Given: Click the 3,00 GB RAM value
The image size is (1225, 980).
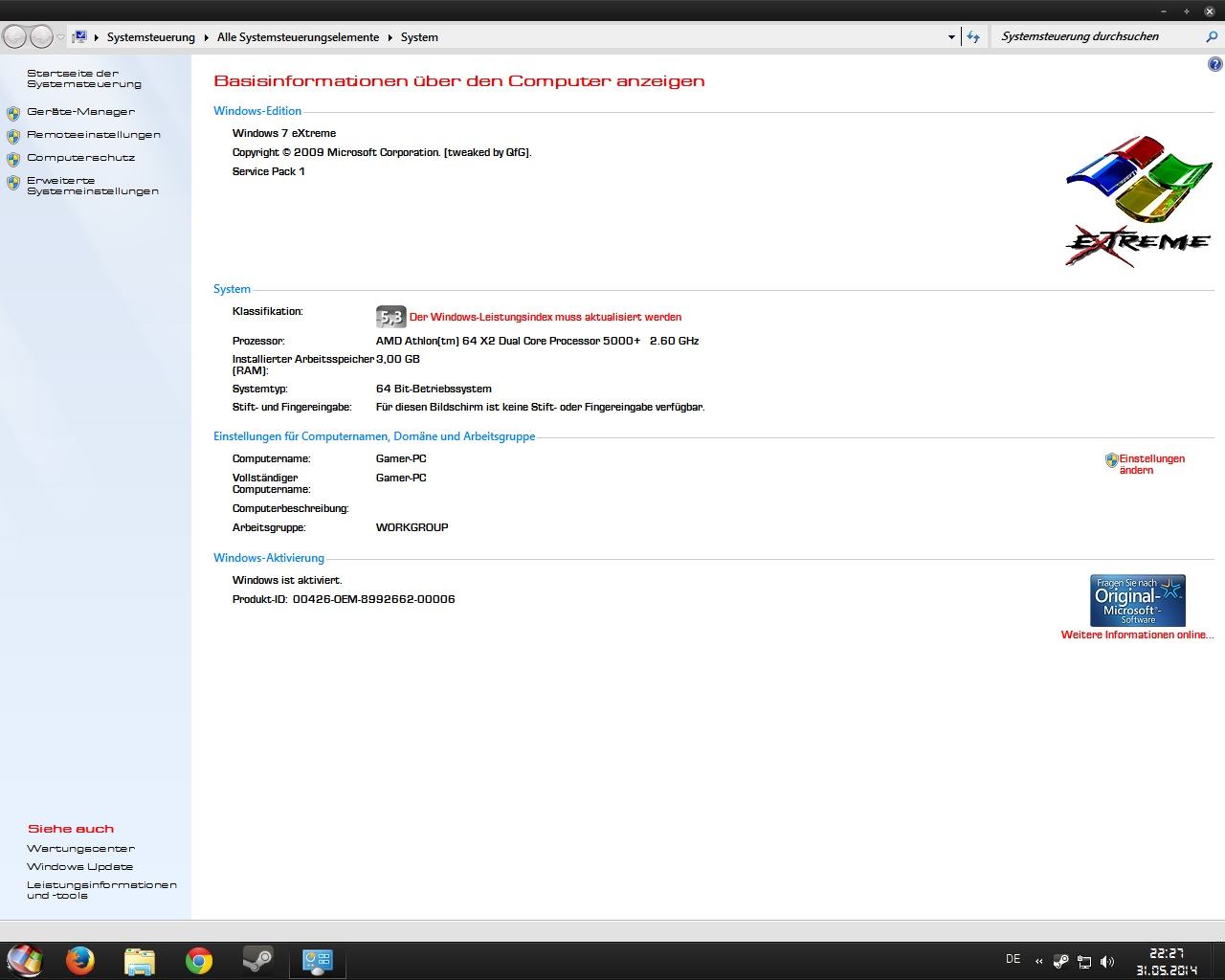Looking at the screenshot, I should (398, 359).
